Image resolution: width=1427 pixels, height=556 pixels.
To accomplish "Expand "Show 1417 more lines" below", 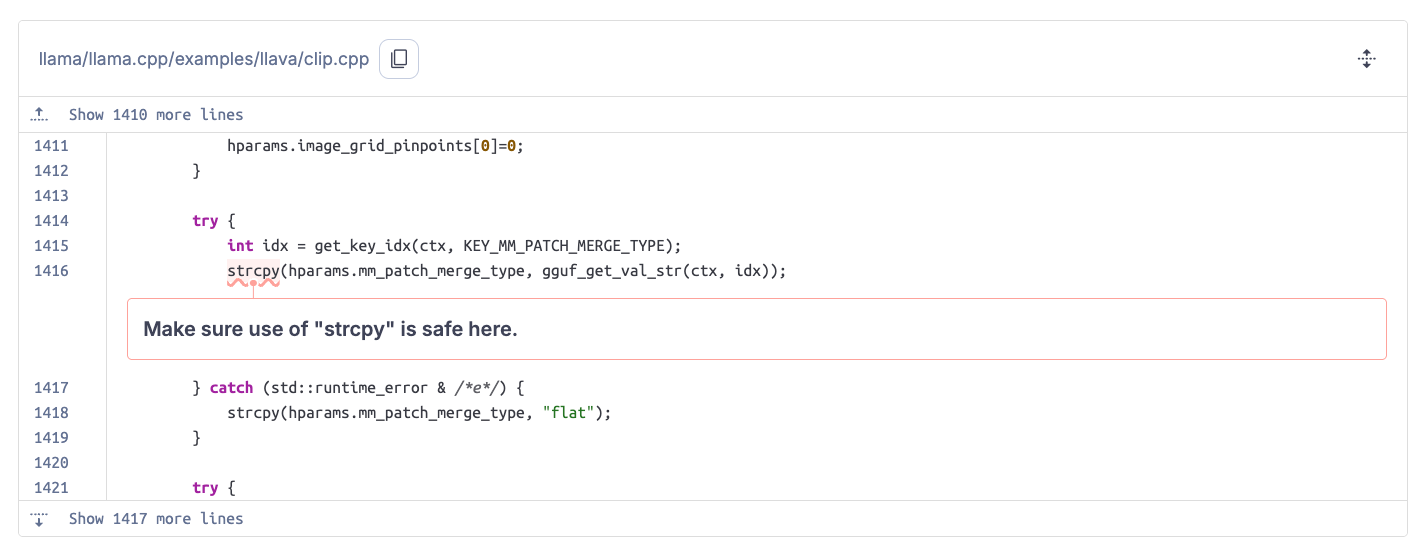I will [155, 519].
